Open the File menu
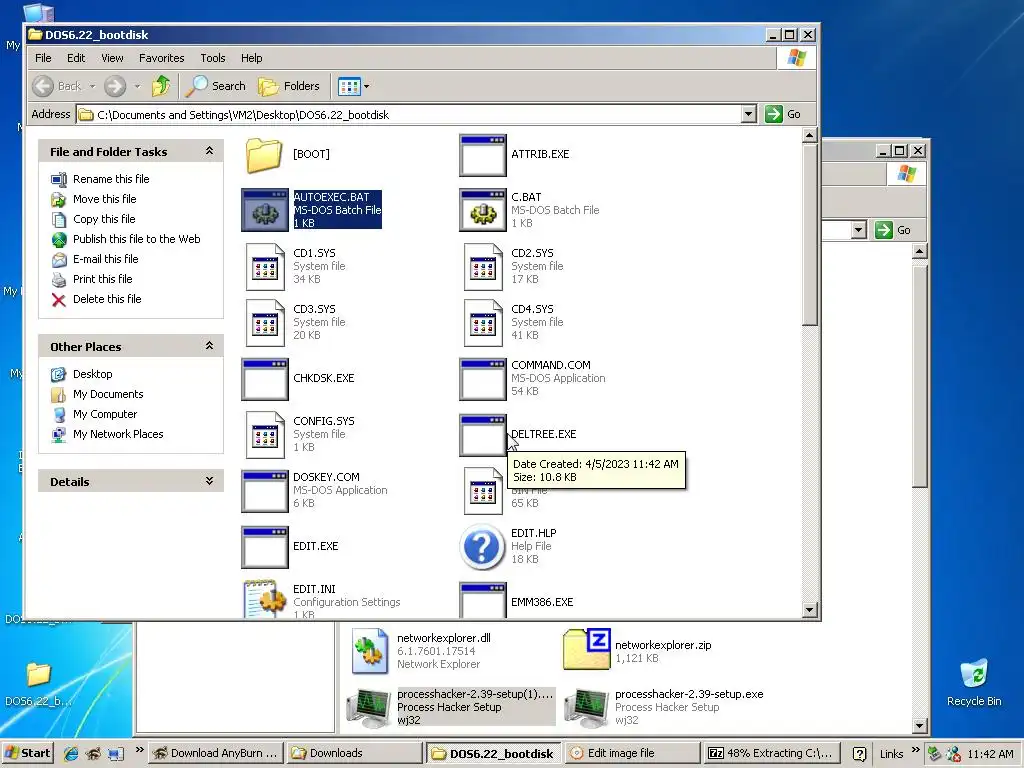 pyautogui.click(x=43, y=58)
